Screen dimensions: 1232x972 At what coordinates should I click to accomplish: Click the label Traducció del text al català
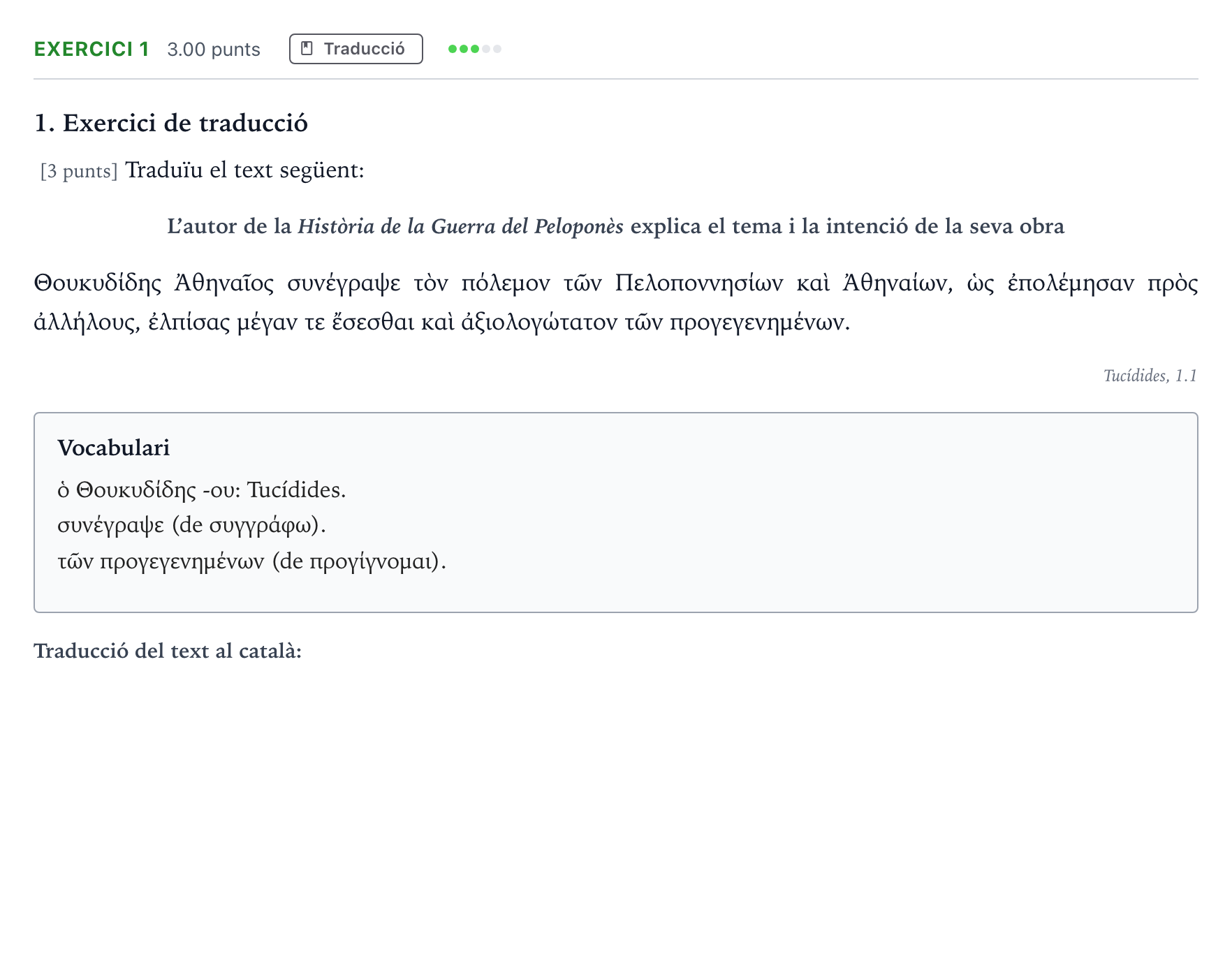168,651
